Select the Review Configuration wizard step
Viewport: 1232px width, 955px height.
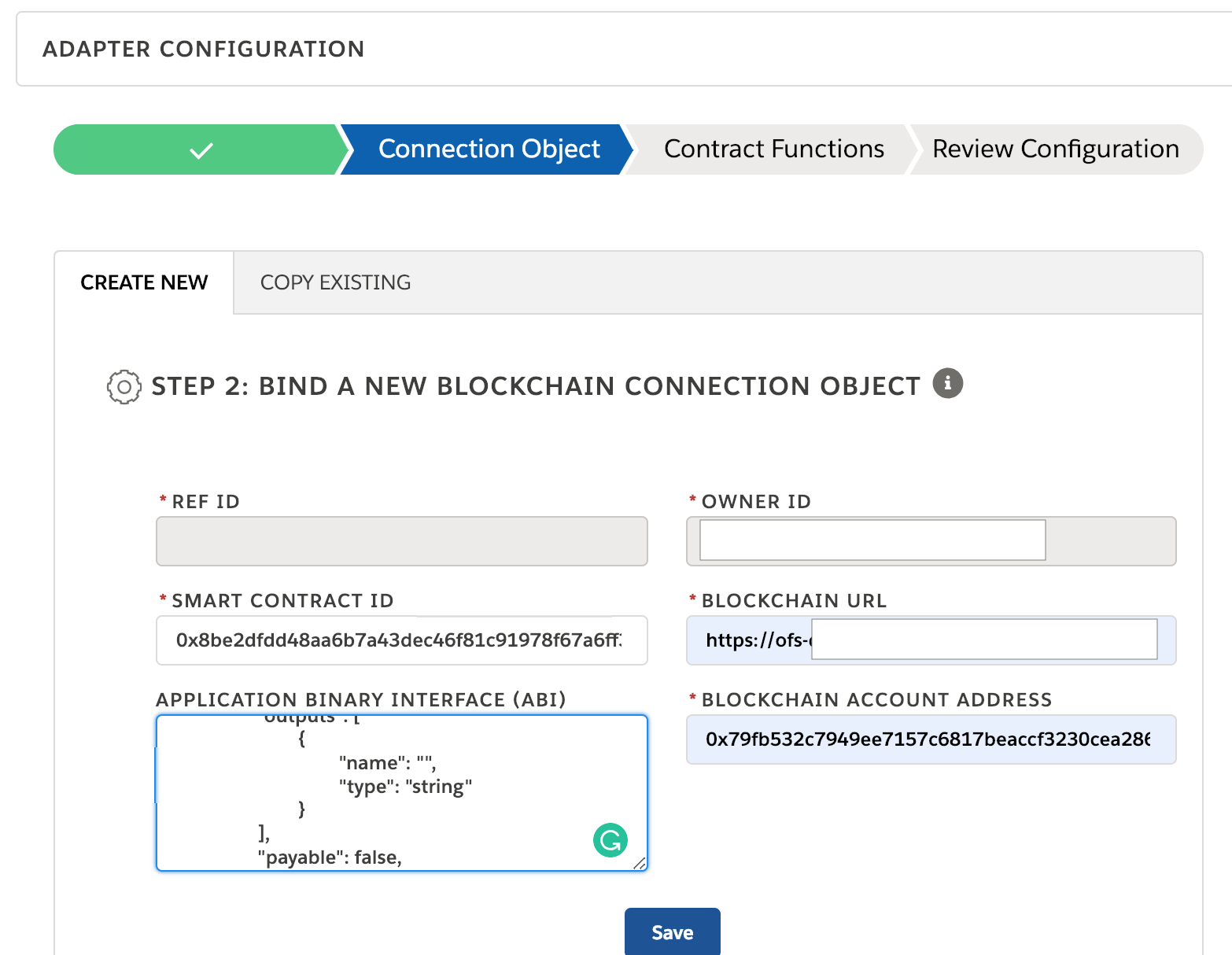pyautogui.click(x=1055, y=149)
